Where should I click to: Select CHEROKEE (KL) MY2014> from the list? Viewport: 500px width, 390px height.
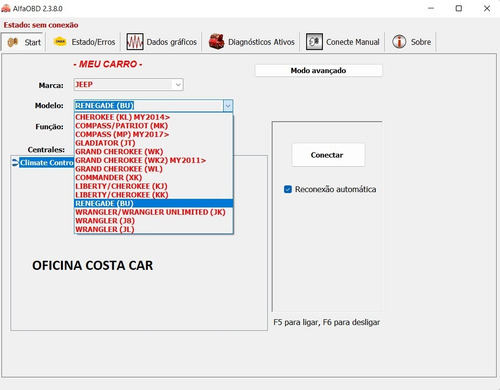click(153, 117)
